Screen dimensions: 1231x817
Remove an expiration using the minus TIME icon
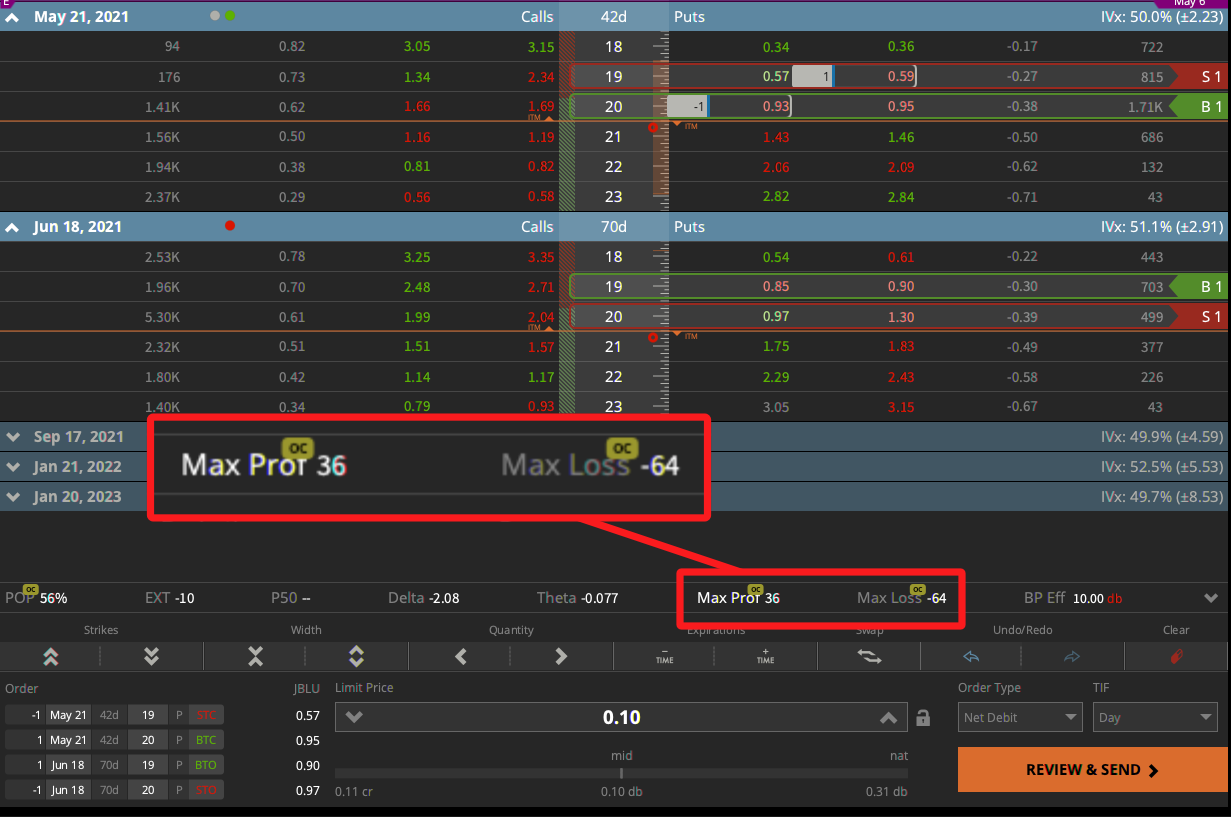(663, 656)
